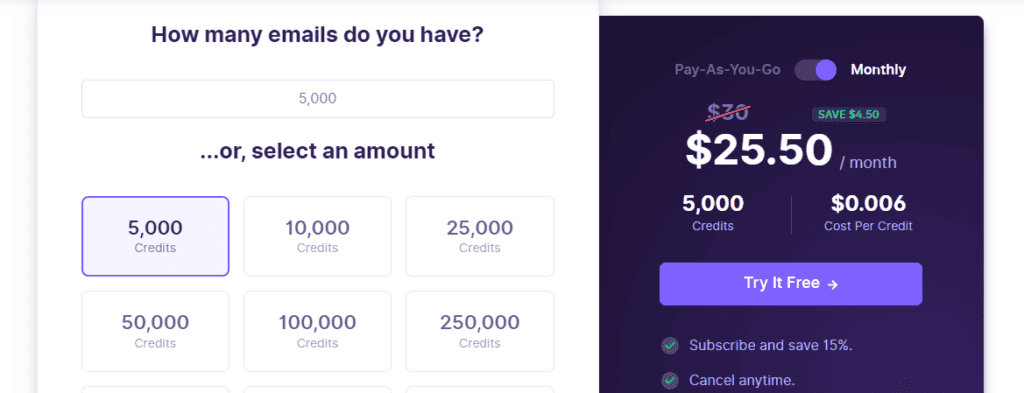1024x393 pixels.
Task: Click the Try It Free button
Action: coord(791,284)
